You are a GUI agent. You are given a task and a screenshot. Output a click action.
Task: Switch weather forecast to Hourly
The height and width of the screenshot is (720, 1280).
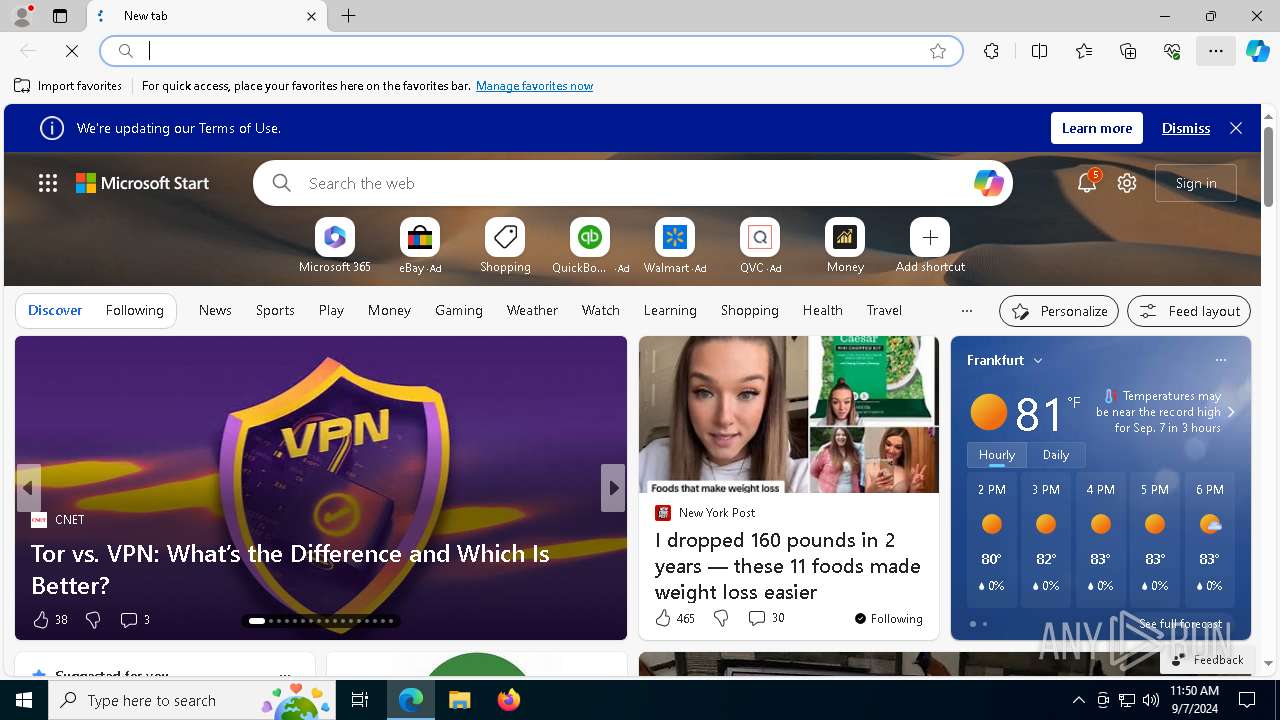click(997, 454)
